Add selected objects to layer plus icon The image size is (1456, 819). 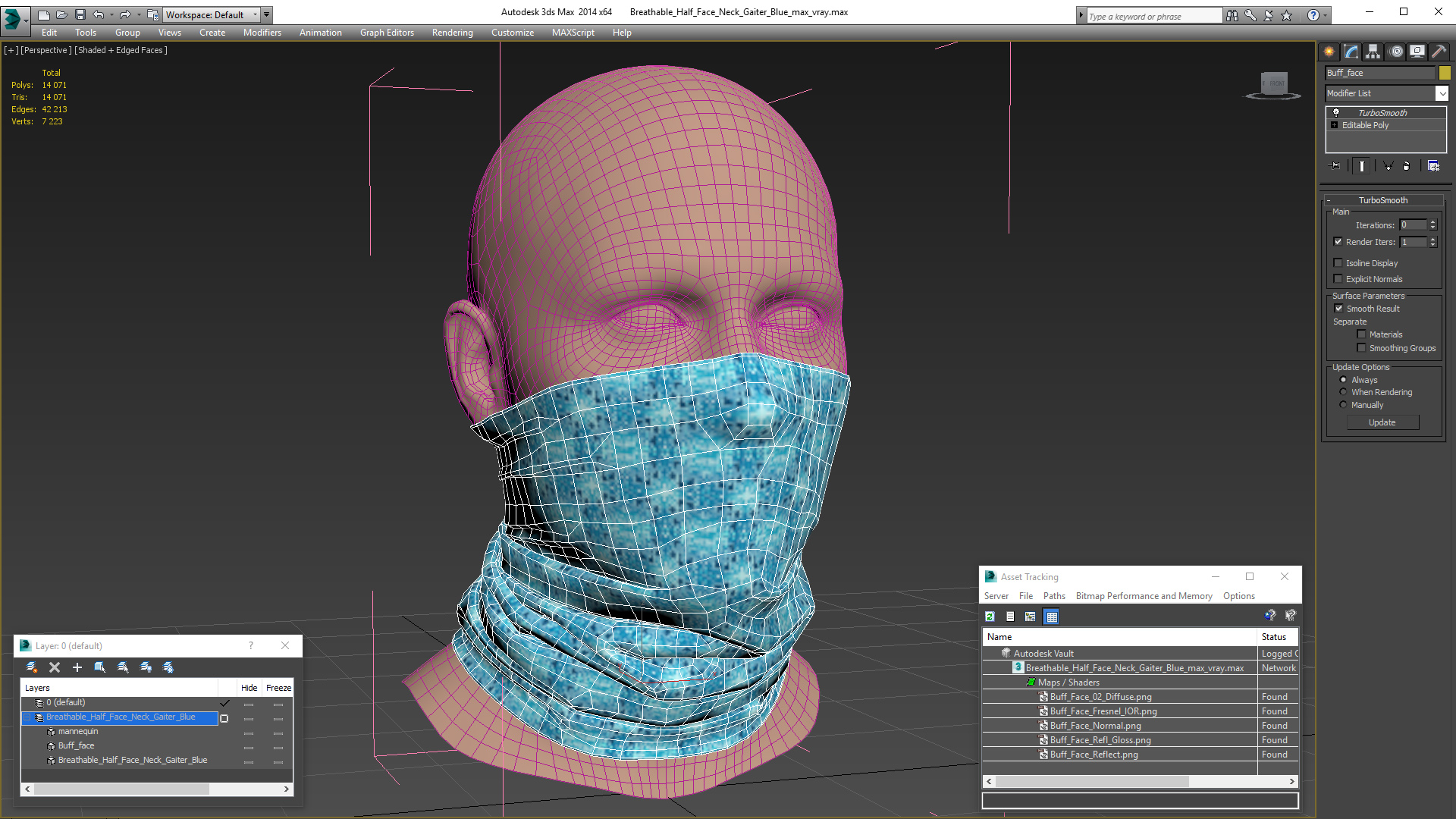pos(77,667)
